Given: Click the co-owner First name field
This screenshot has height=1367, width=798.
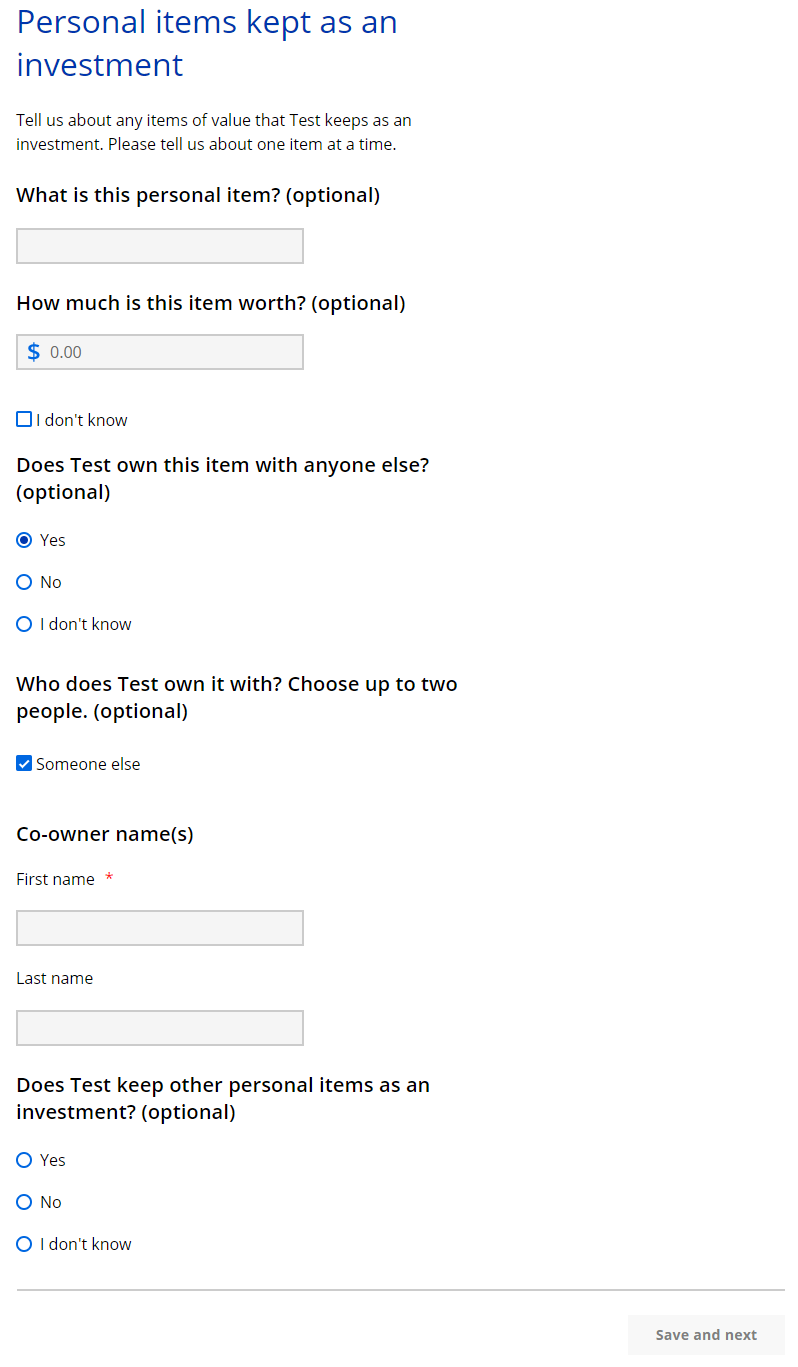Looking at the screenshot, I should click(160, 928).
